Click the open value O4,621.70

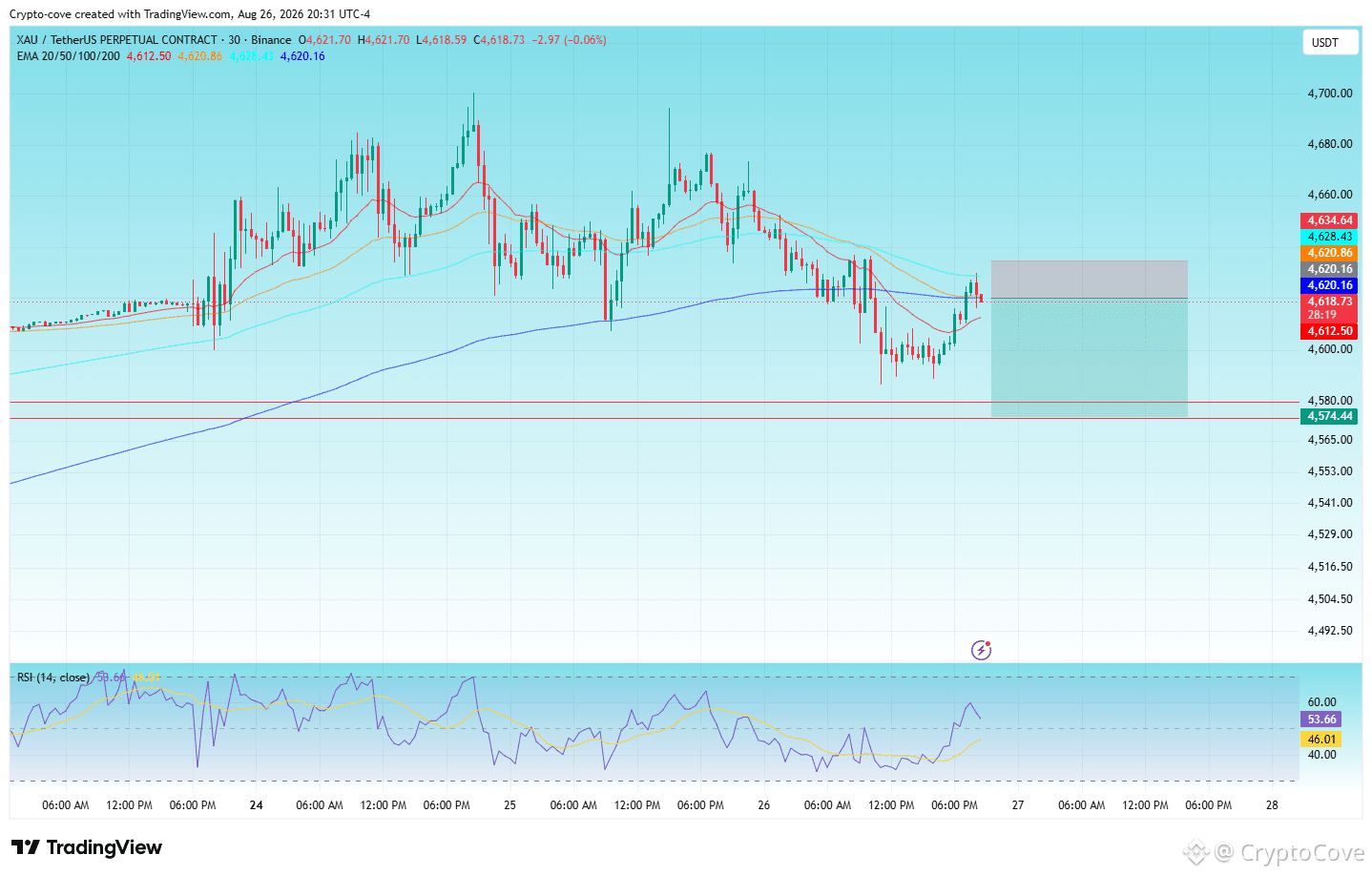tap(324, 40)
